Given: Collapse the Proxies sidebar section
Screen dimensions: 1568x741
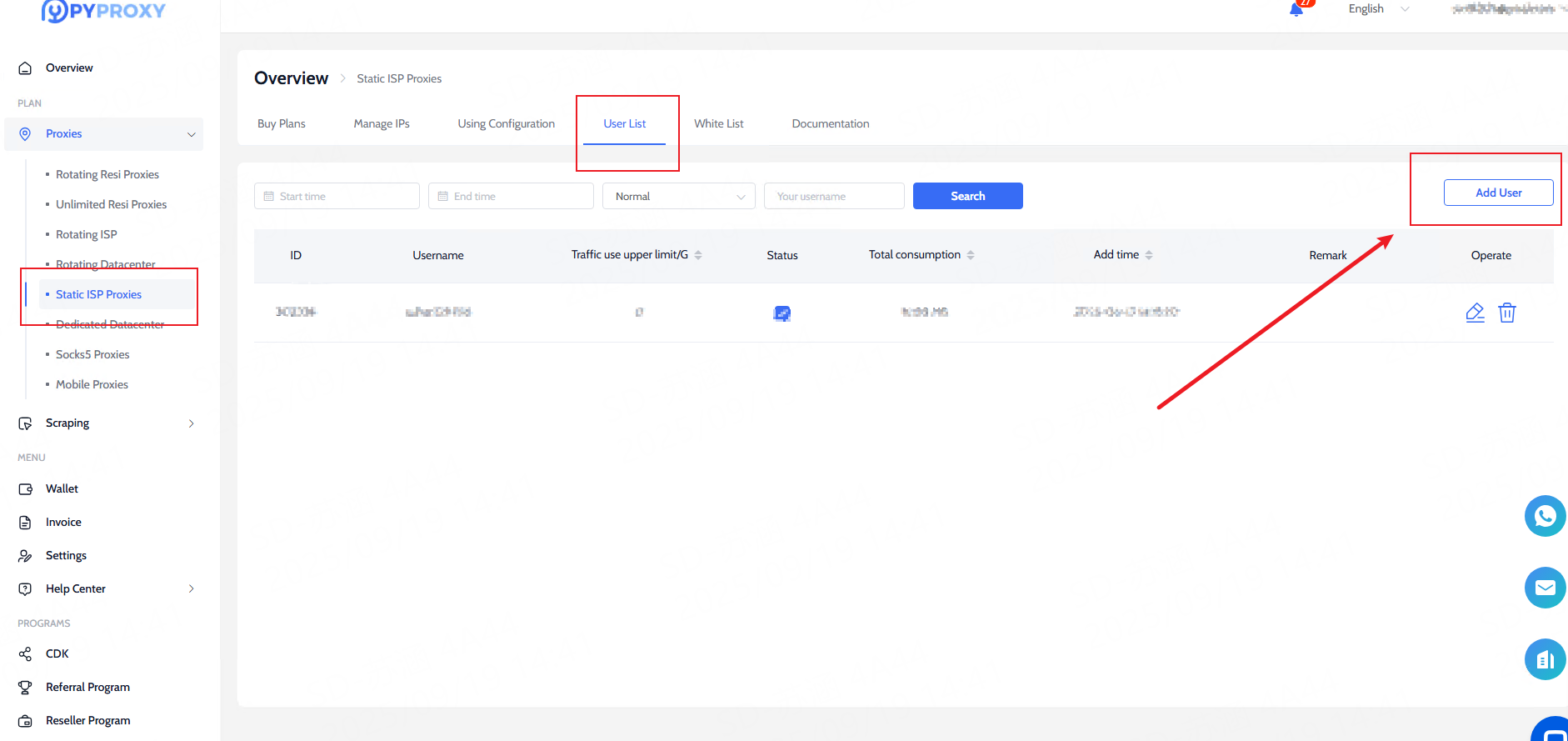Looking at the screenshot, I should (x=191, y=134).
